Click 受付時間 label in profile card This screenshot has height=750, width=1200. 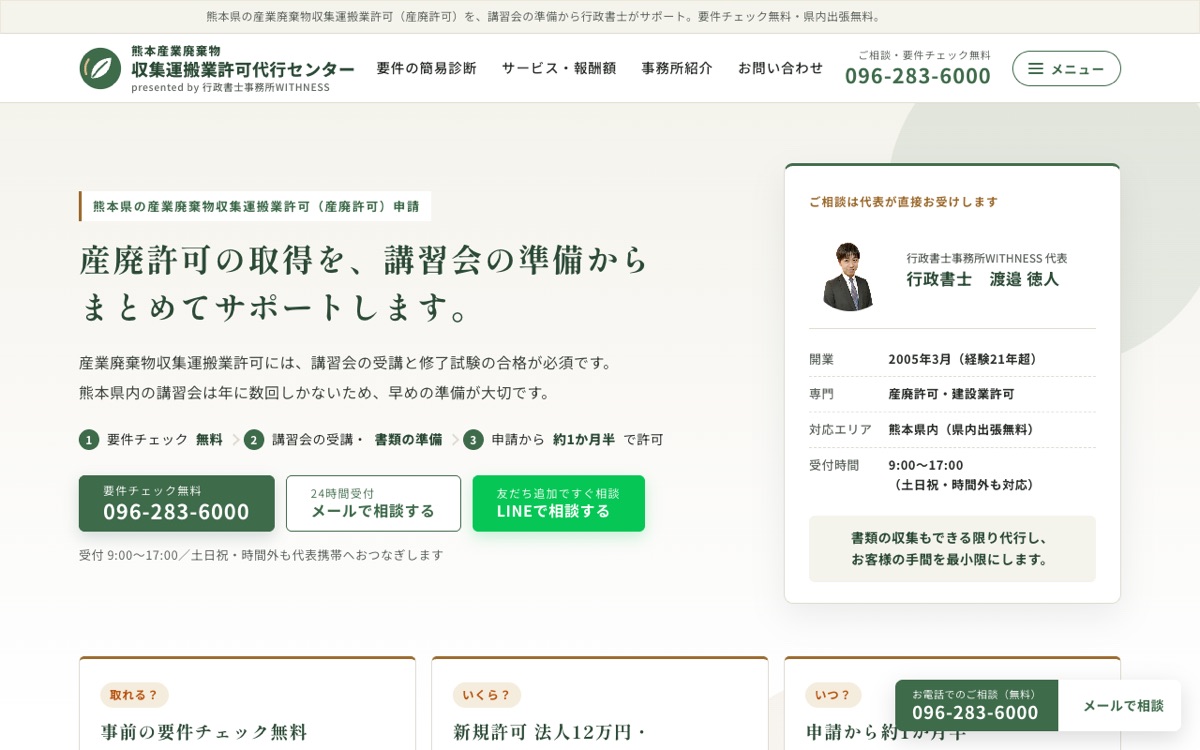pos(834,465)
